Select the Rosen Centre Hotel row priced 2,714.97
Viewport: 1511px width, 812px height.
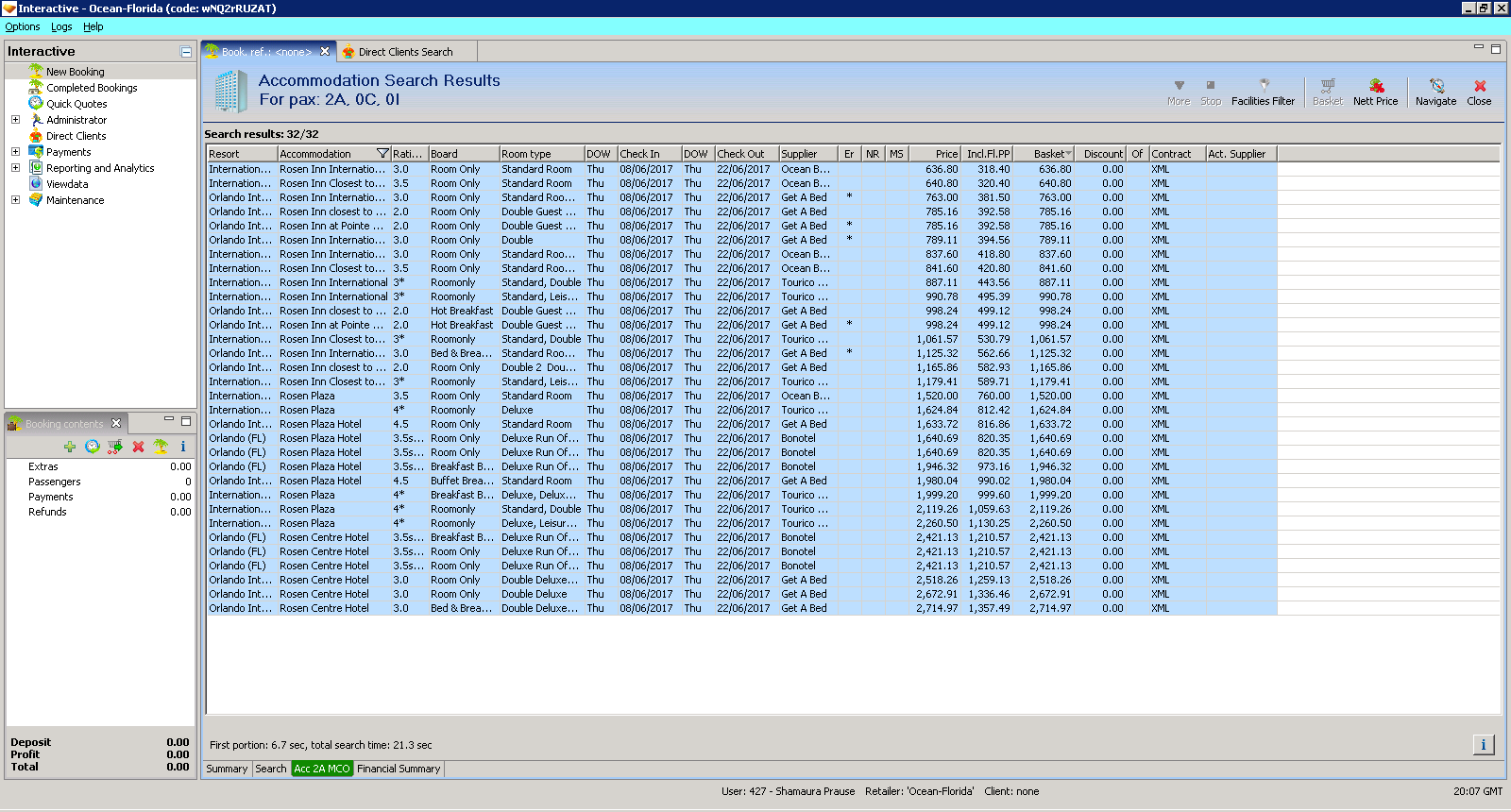(x=741, y=608)
